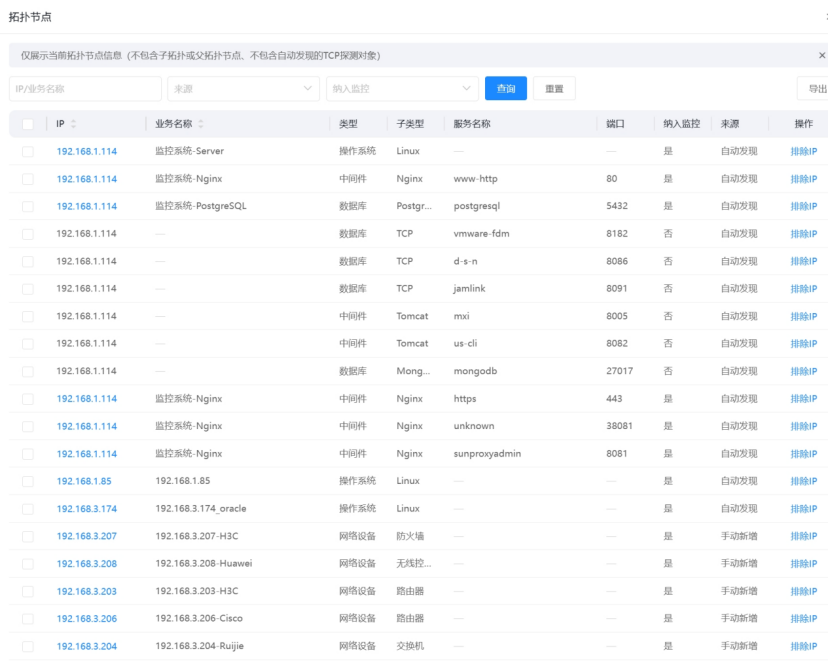
Task: Select the sunproxyadmin service cell
Action: pyautogui.click(x=487, y=453)
